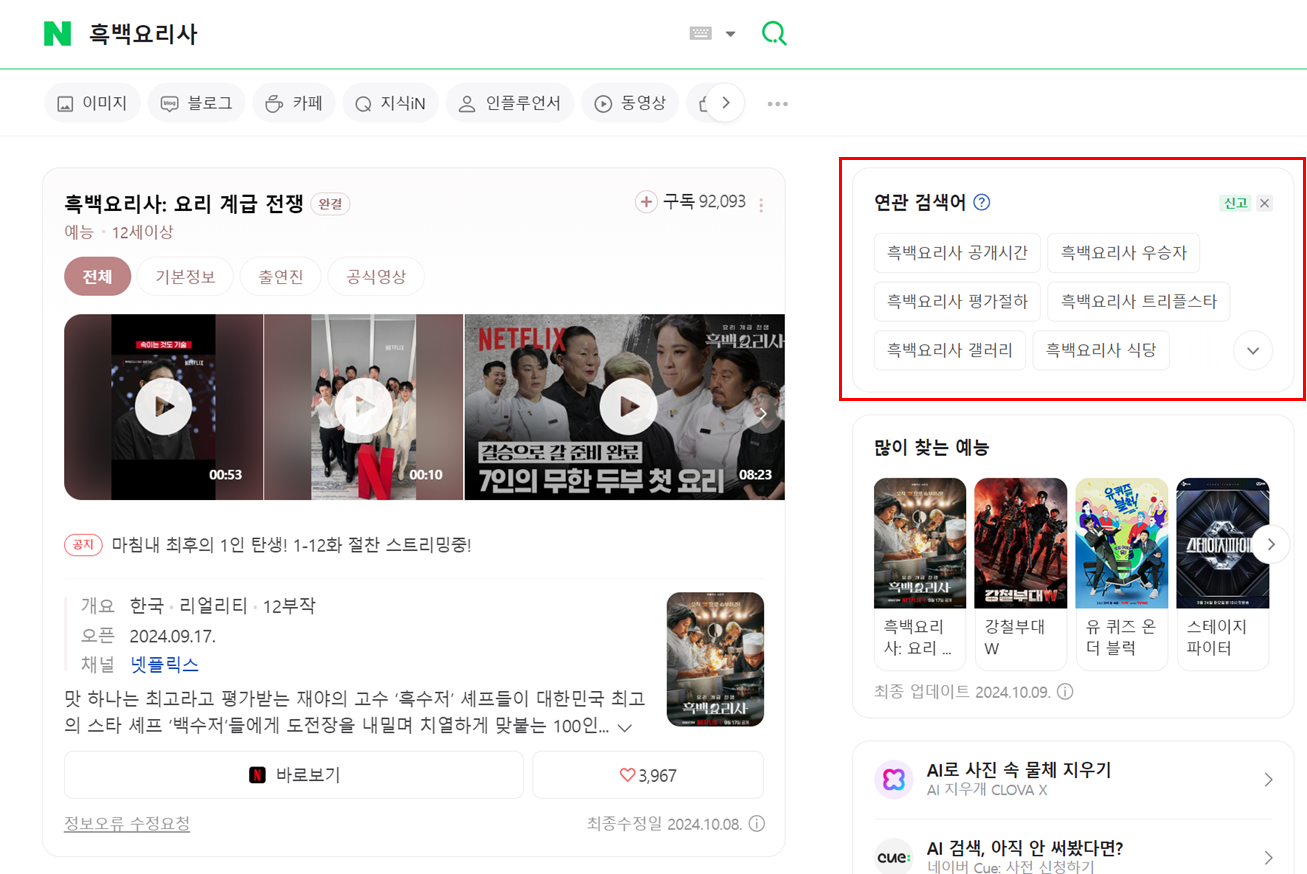Screen dimensions: 1307x874
Task: Open the 지식iN search tab
Action: [390, 103]
